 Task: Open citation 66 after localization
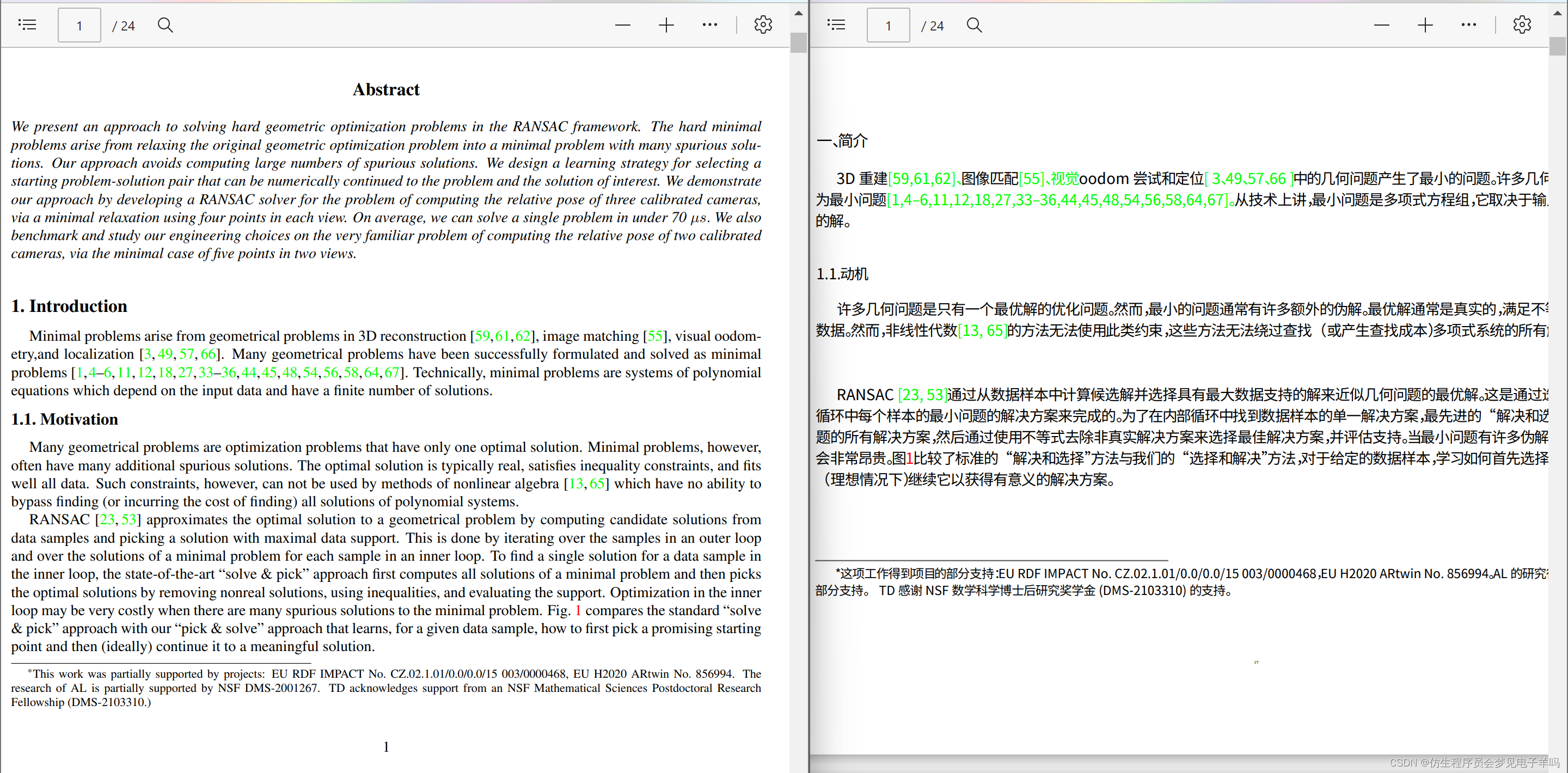click(208, 354)
